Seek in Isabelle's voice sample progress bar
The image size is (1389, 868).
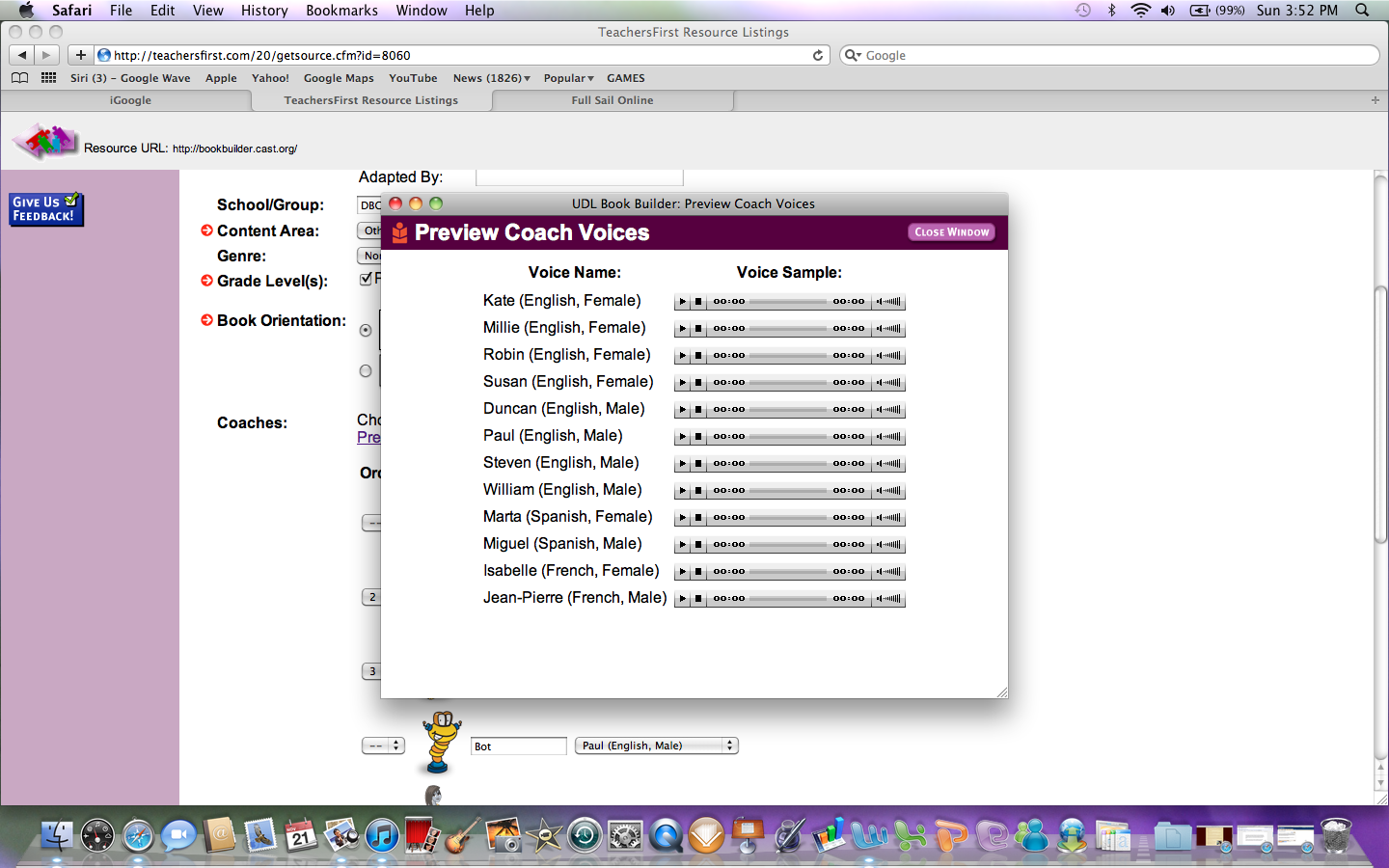(788, 572)
